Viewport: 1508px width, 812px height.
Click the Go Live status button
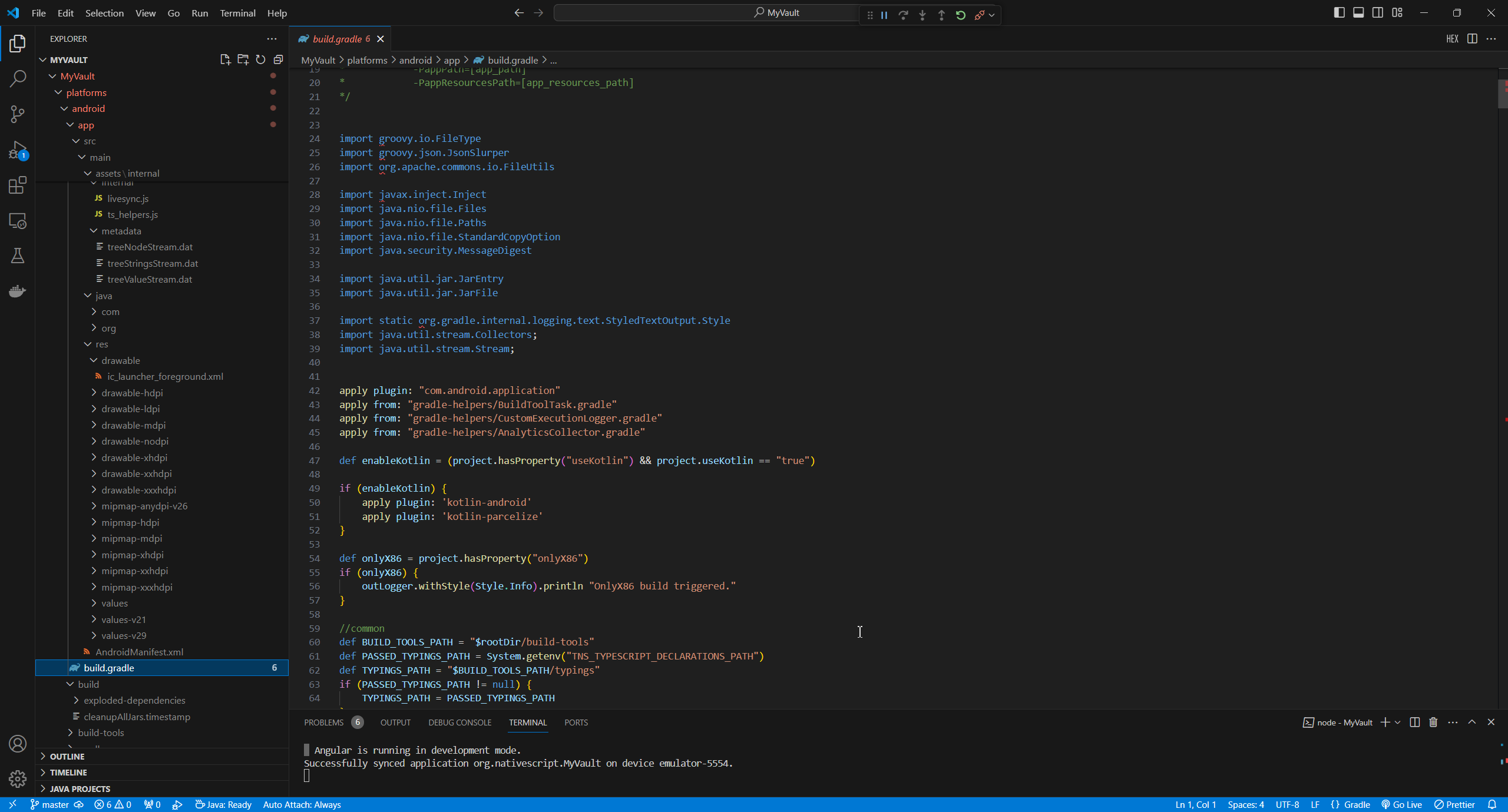(1402, 805)
